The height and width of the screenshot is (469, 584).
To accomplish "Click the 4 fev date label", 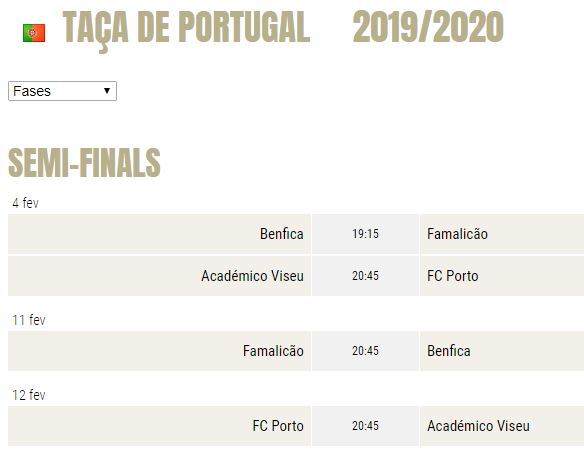I will pos(25,203).
